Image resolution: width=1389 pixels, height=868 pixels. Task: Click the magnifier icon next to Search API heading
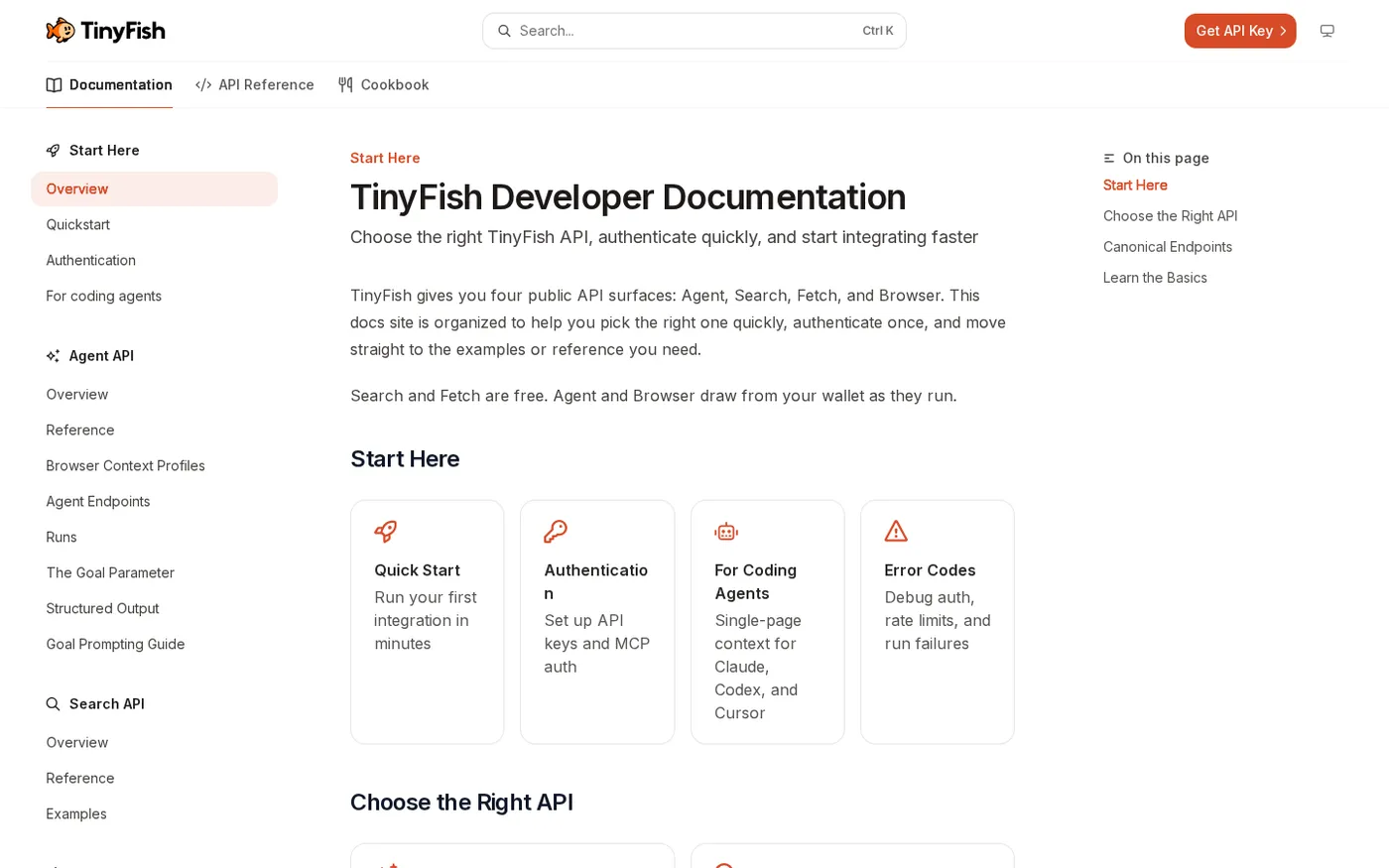[x=53, y=704]
